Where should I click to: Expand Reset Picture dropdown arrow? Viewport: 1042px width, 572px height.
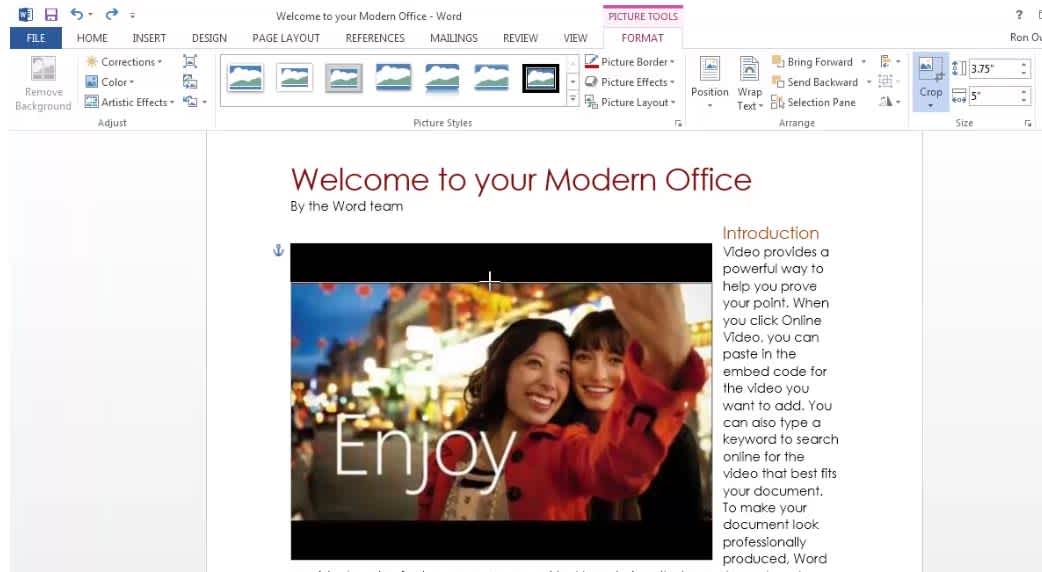coord(205,102)
